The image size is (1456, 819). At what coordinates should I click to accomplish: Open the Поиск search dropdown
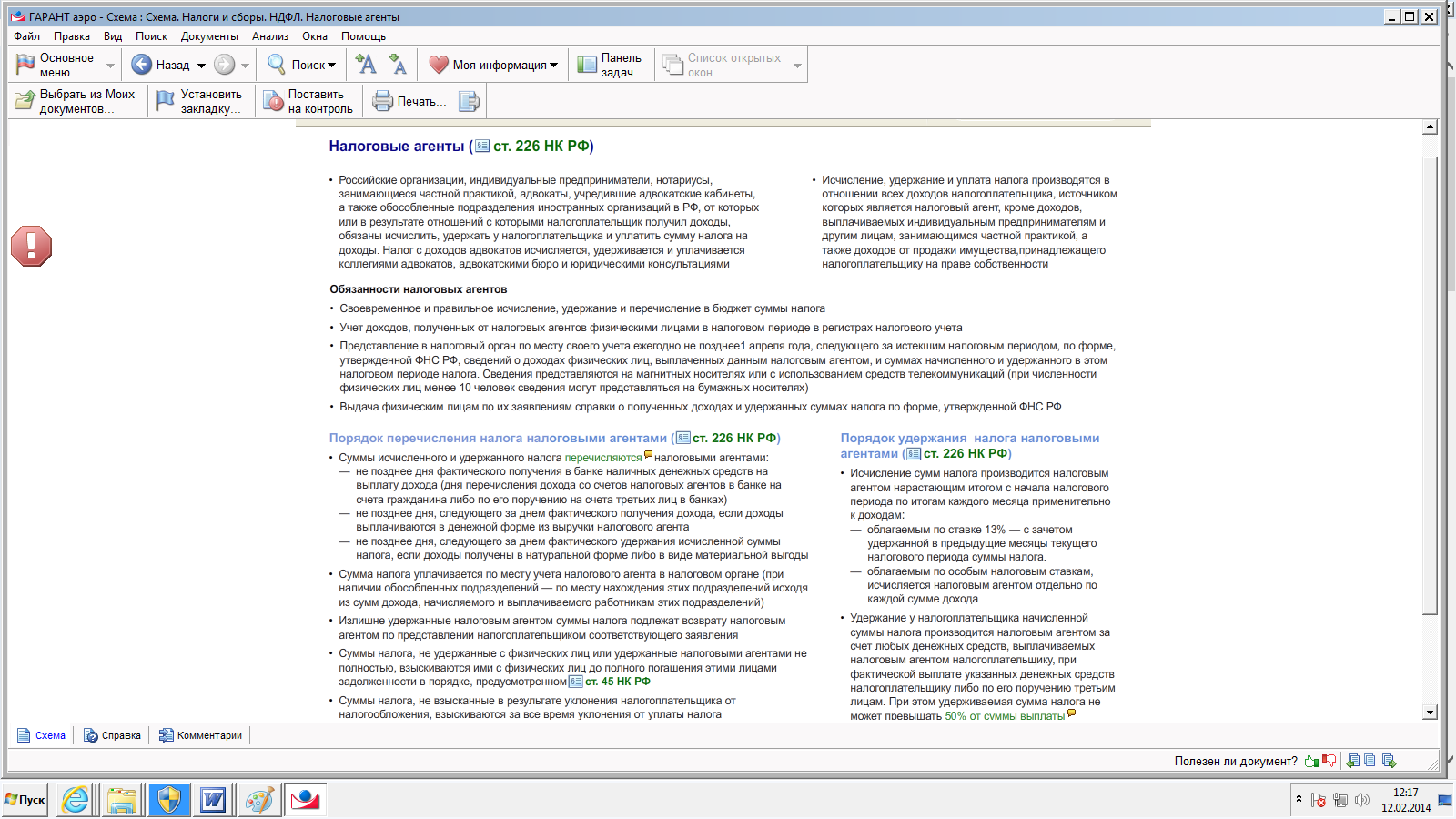(302, 65)
